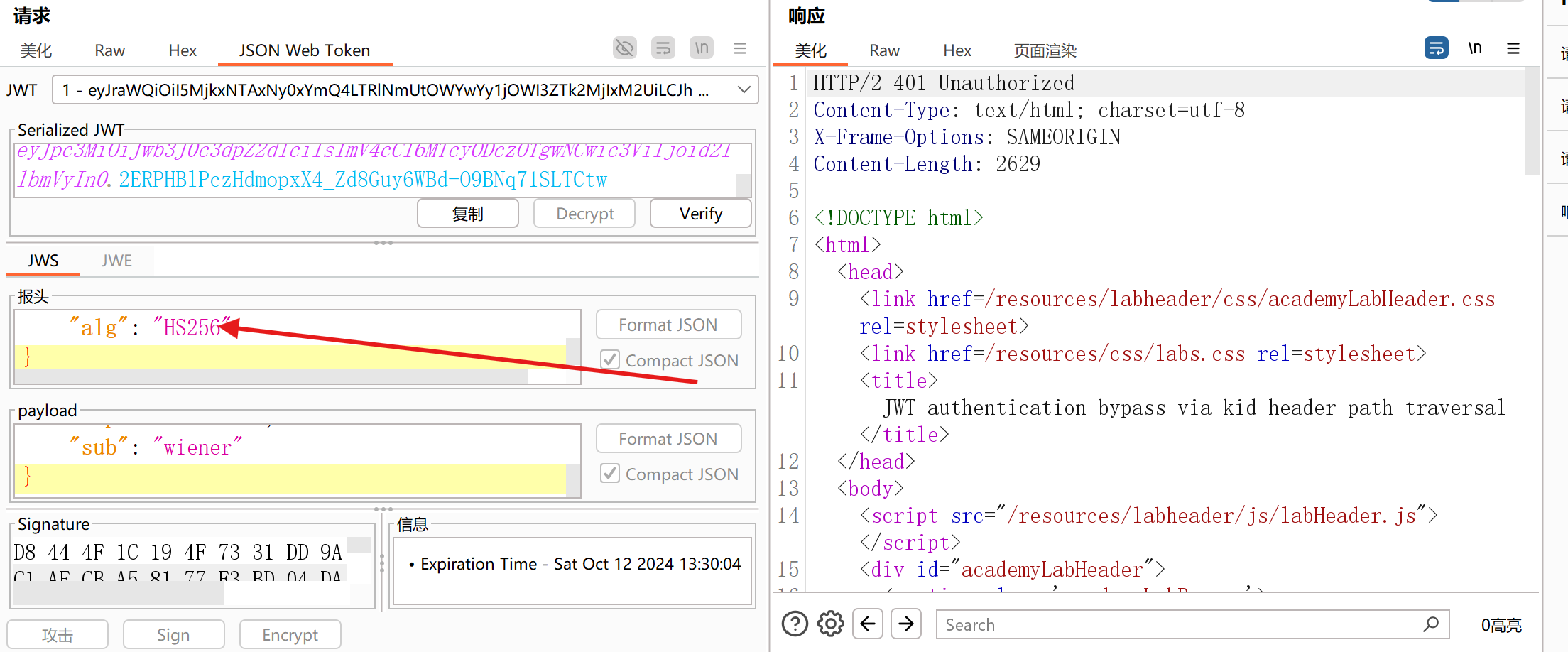The image size is (1568, 652).
Task: Go to next search match arrow
Action: [906, 624]
